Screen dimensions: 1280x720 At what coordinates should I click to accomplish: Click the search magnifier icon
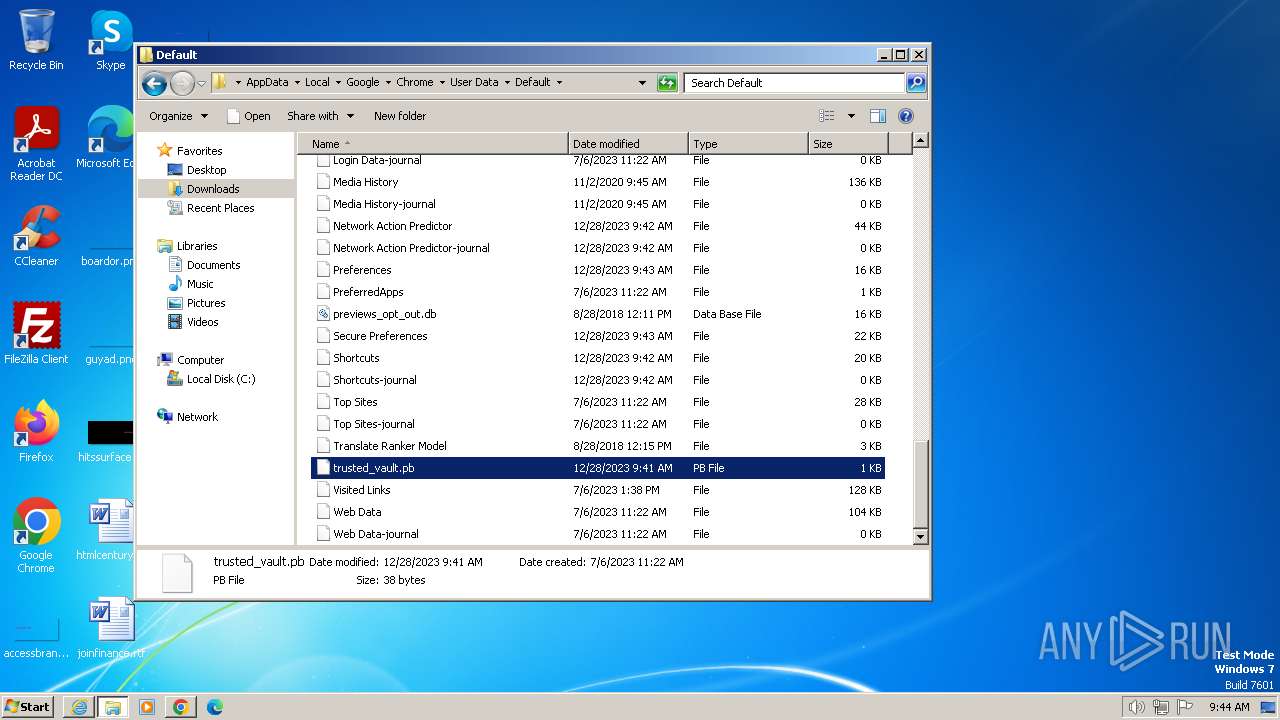pyautogui.click(x=915, y=83)
